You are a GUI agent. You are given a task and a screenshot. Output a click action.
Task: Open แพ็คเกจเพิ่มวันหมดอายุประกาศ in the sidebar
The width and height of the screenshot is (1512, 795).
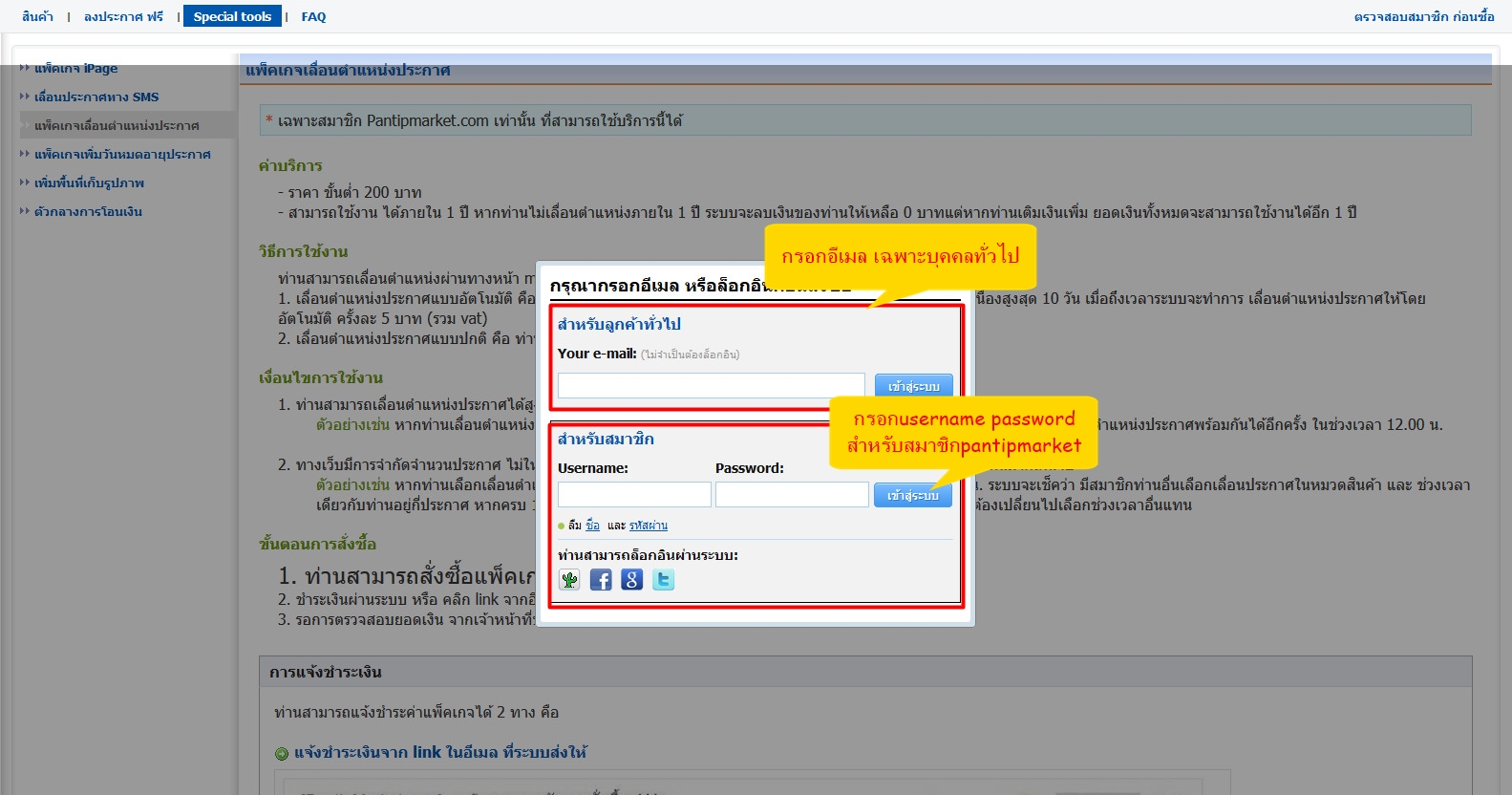[122, 154]
